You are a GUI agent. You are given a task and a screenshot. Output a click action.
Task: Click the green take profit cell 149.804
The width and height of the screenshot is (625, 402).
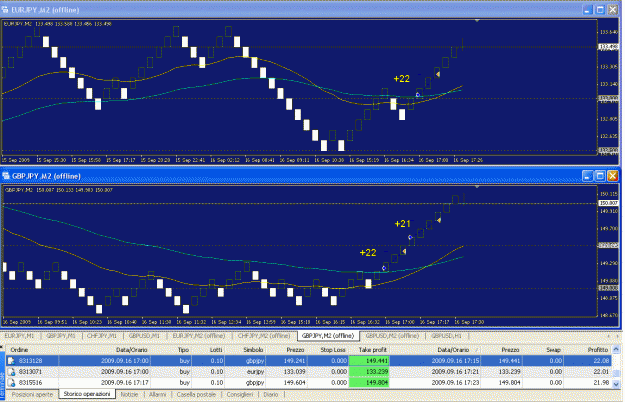click(369, 383)
